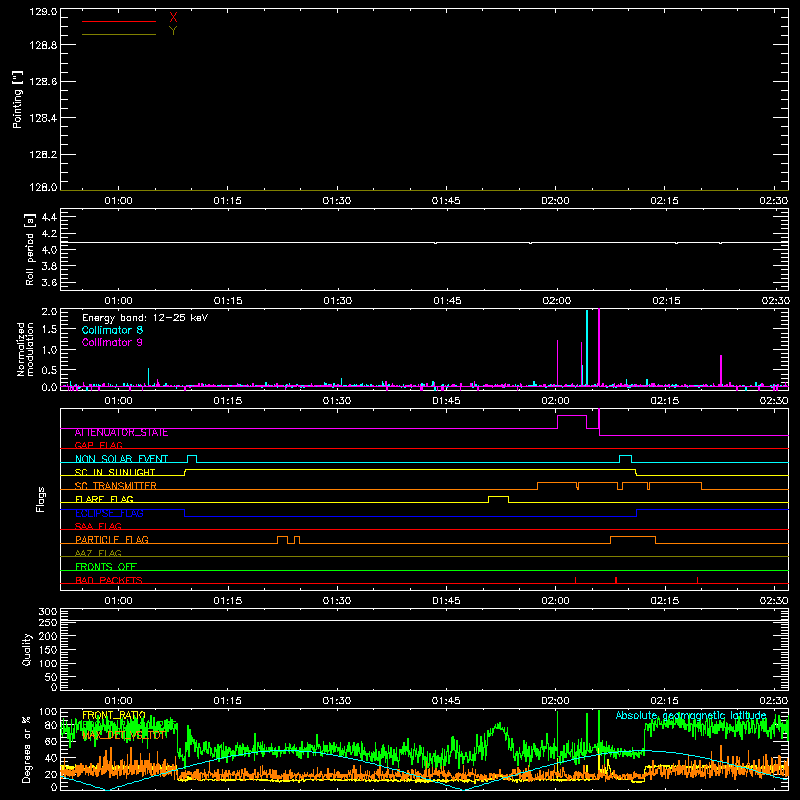Image resolution: width=800 pixels, height=800 pixels.
Task: Click the 1.5 tick on modulation axis
Action: click(49, 329)
